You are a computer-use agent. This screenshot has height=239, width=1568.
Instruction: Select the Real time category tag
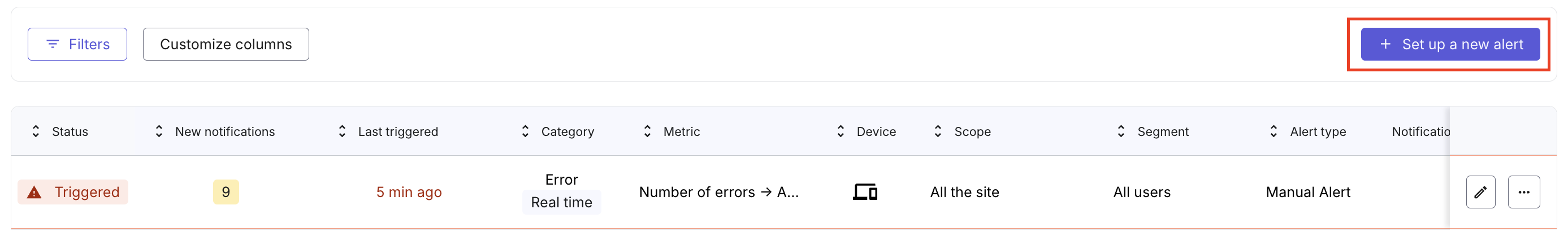561,202
